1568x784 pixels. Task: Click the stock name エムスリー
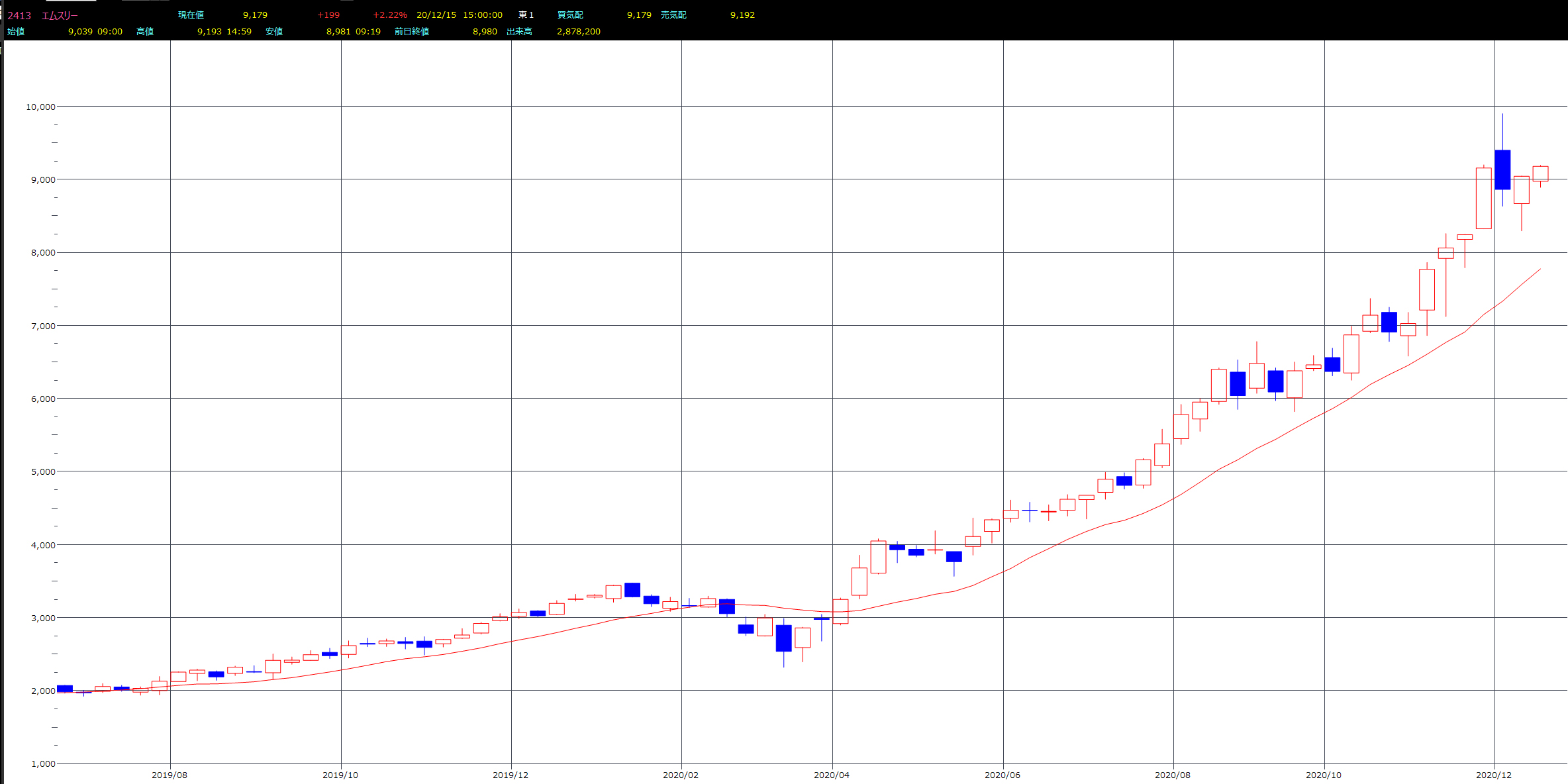pyautogui.click(x=60, y=15)
